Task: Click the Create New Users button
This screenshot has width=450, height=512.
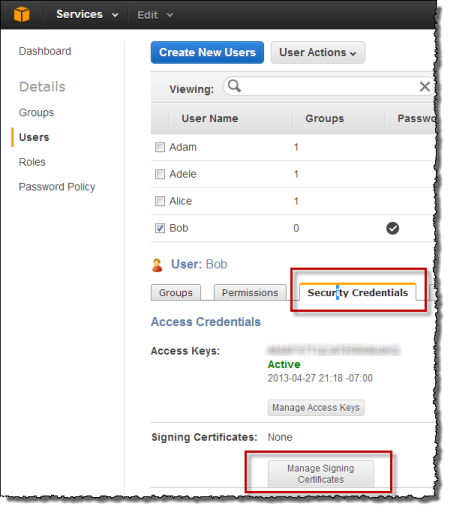Action: coord(207,52)
